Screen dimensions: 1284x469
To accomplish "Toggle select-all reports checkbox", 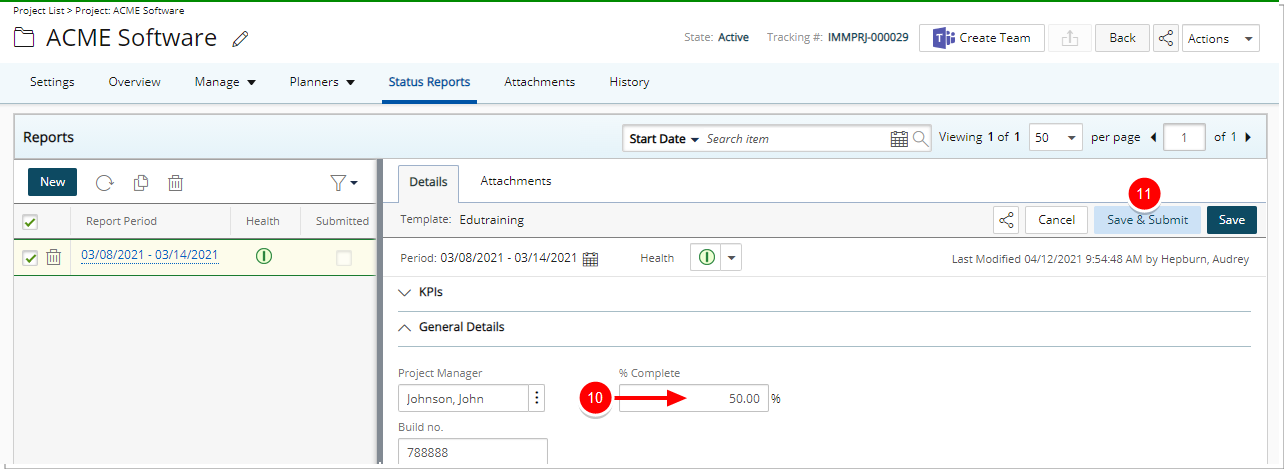I will [x=30, y=222].
